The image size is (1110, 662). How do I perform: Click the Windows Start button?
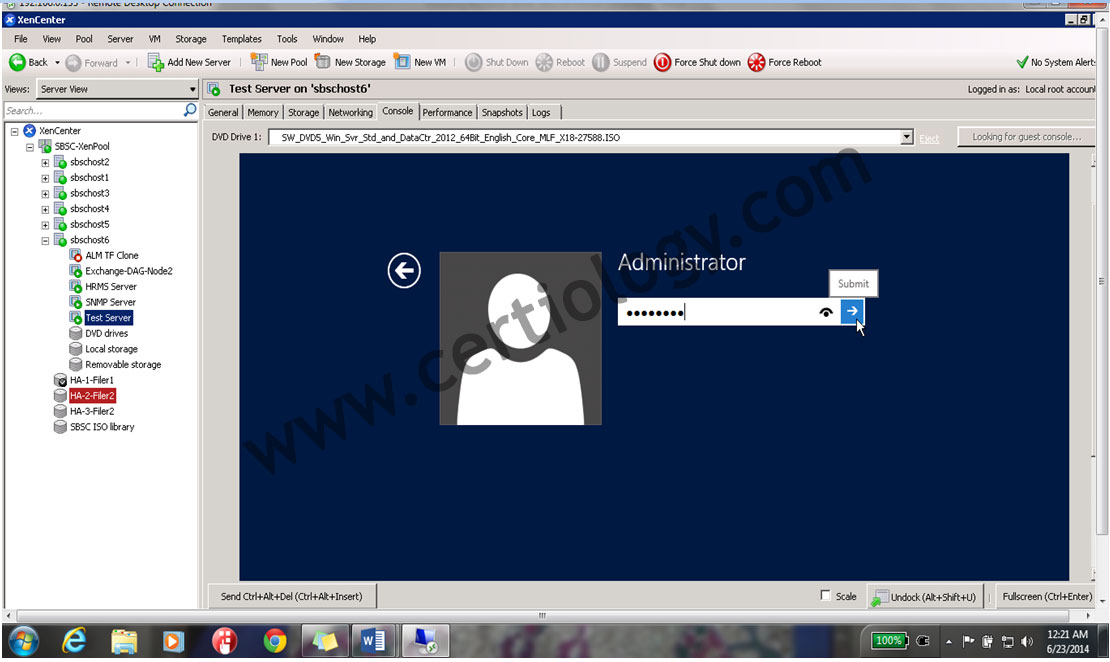pos(23,642)
